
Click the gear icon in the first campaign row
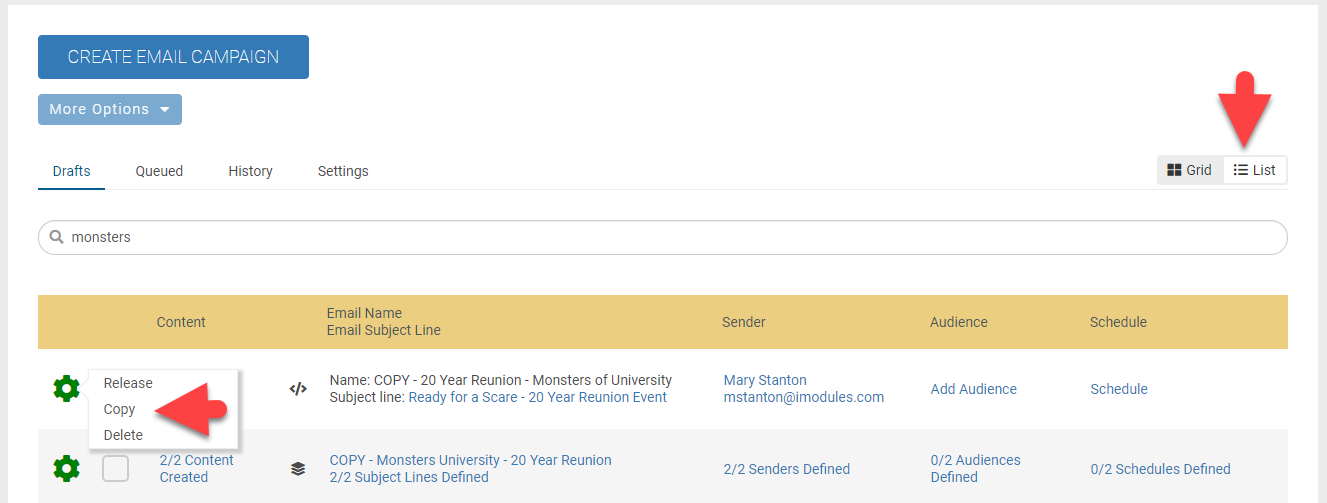pyautogui.click(x=66, y=388)
